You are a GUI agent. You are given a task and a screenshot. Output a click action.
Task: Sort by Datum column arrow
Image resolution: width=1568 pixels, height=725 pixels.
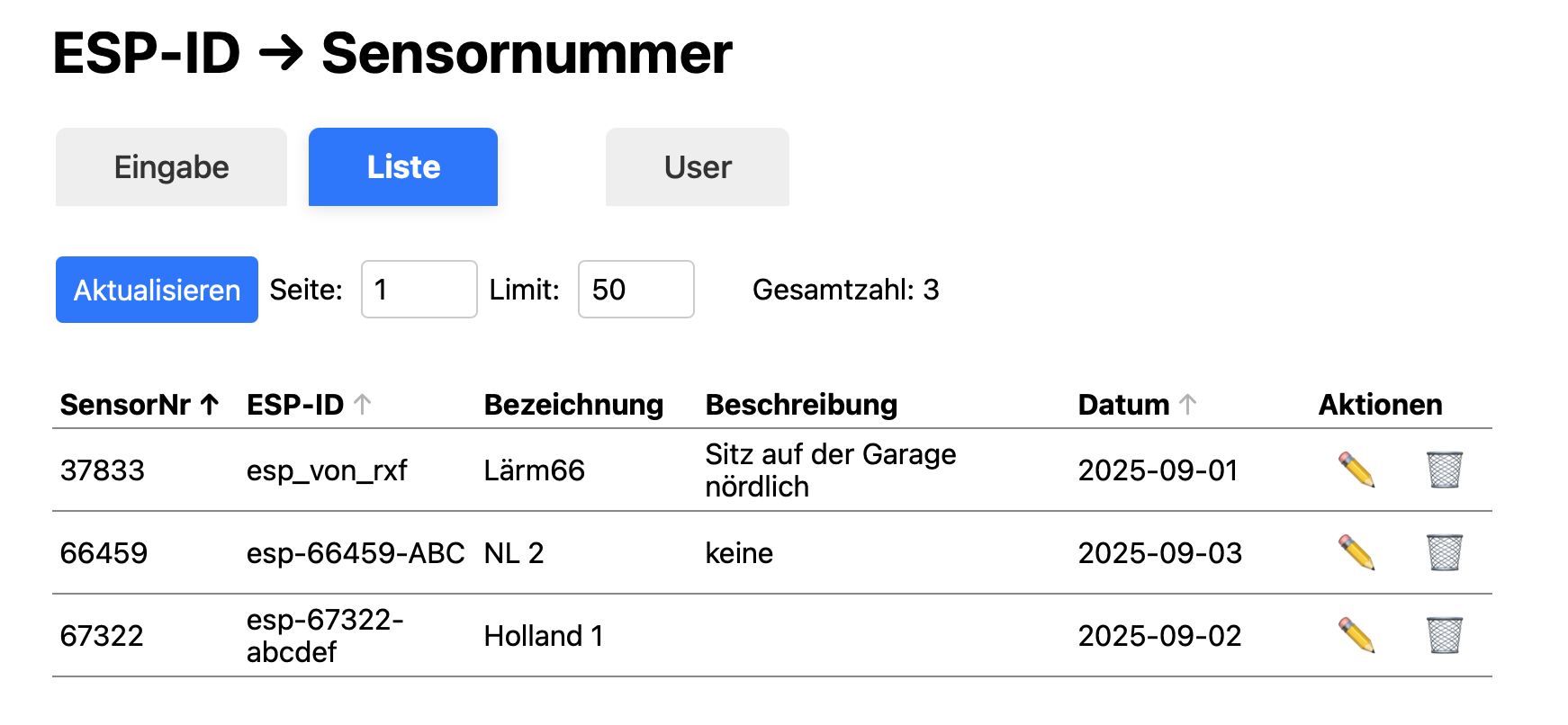coord(1188,405)
